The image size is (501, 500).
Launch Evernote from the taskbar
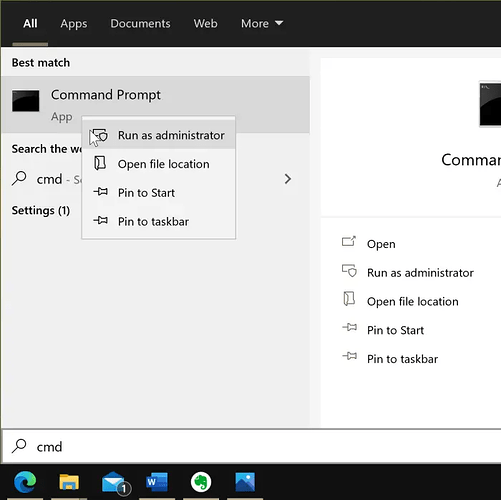tap(201, 482)
